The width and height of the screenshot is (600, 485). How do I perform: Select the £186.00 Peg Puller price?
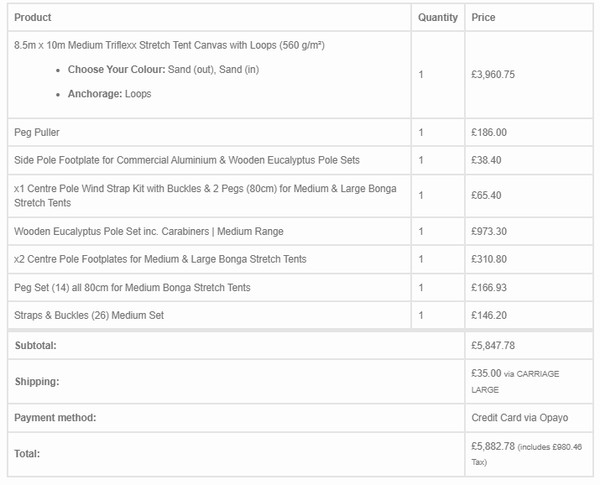pyautogui.click(x=489, y=132)
